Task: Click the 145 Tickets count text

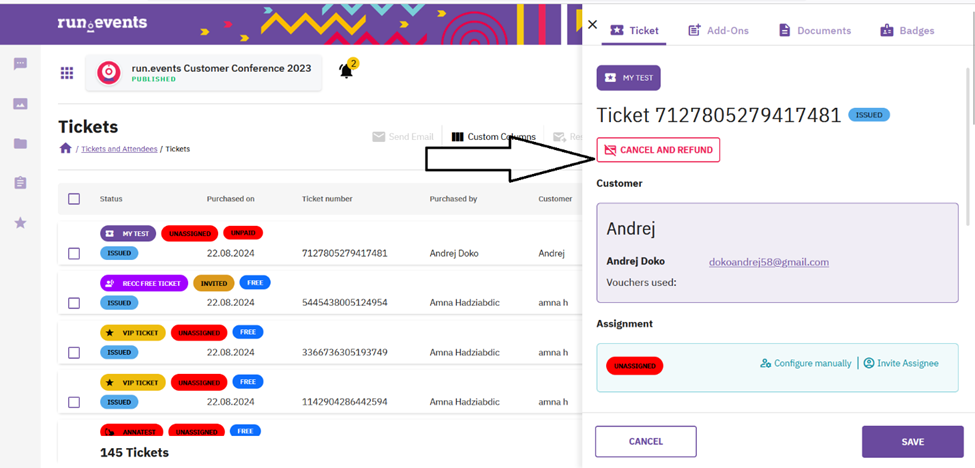Action: [x=134, y=452]
